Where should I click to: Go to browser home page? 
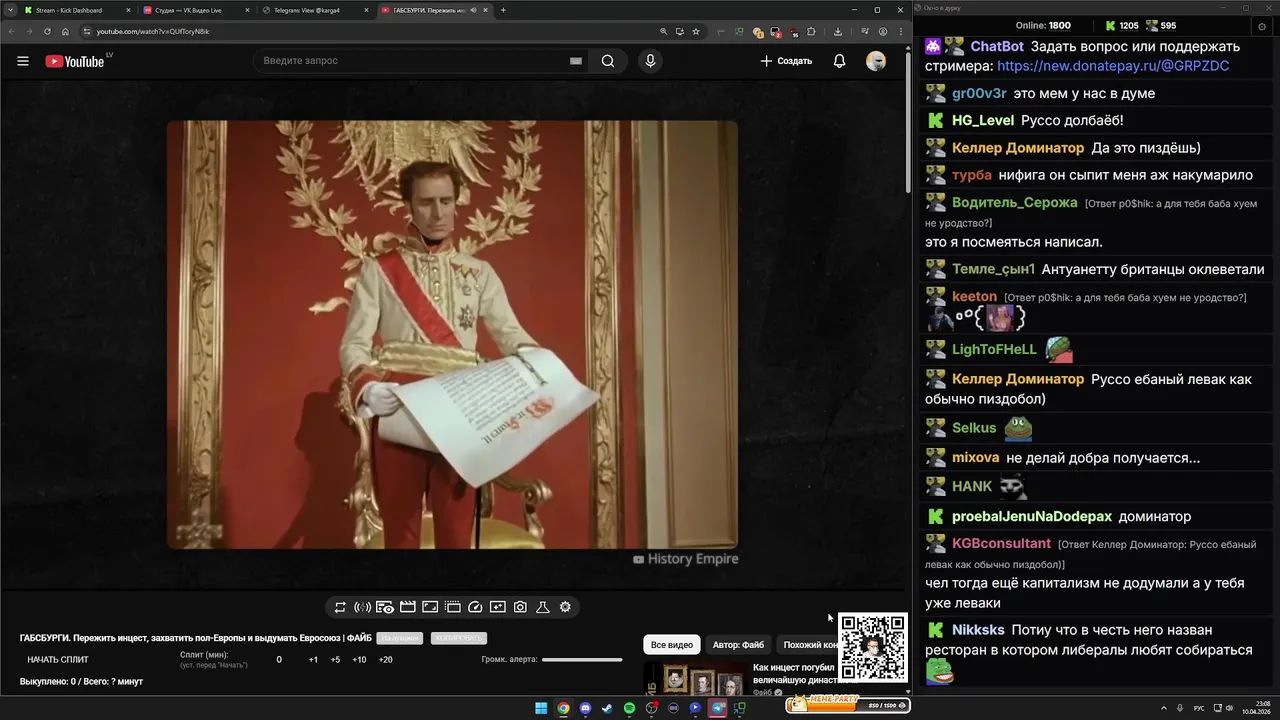(x=66, y=31)
